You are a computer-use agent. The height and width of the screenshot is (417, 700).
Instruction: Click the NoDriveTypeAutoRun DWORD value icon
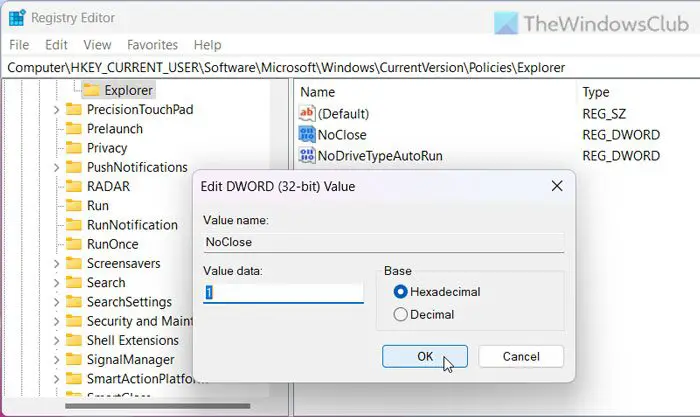[x=307, y=155]
